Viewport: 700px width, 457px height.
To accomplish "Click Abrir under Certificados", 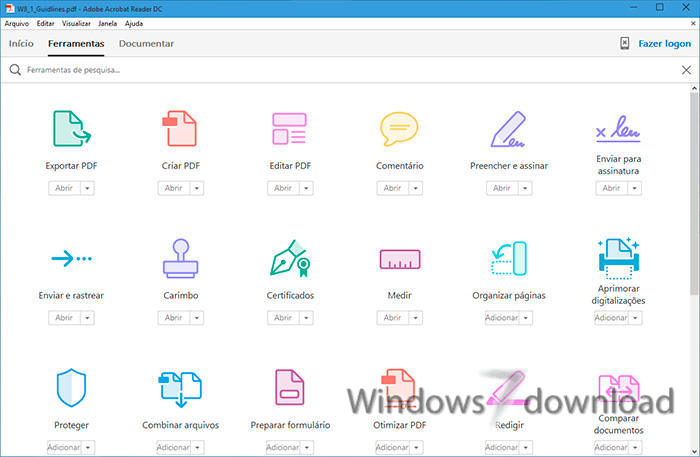I will tap(283, 318).
